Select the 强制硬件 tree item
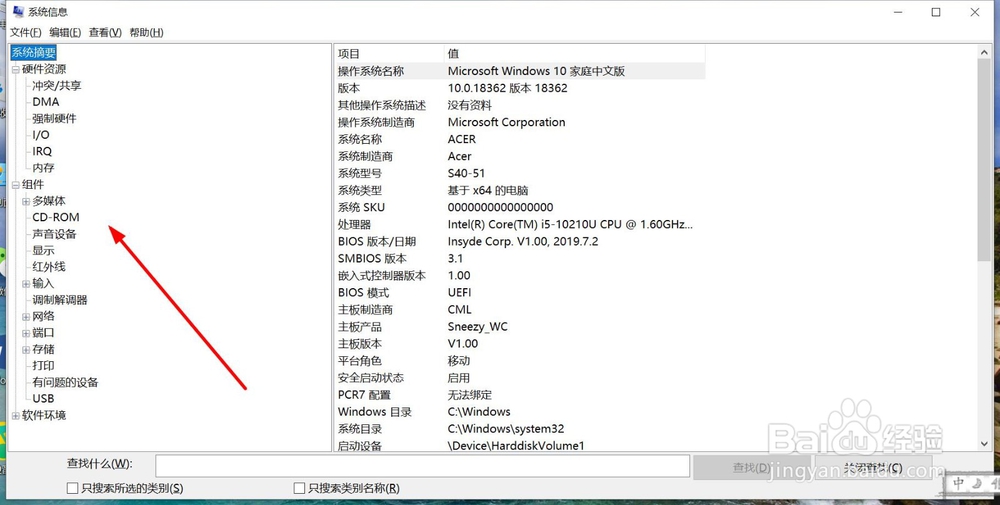Screen dimensions: 1000x505 click(x=54, y=119)
